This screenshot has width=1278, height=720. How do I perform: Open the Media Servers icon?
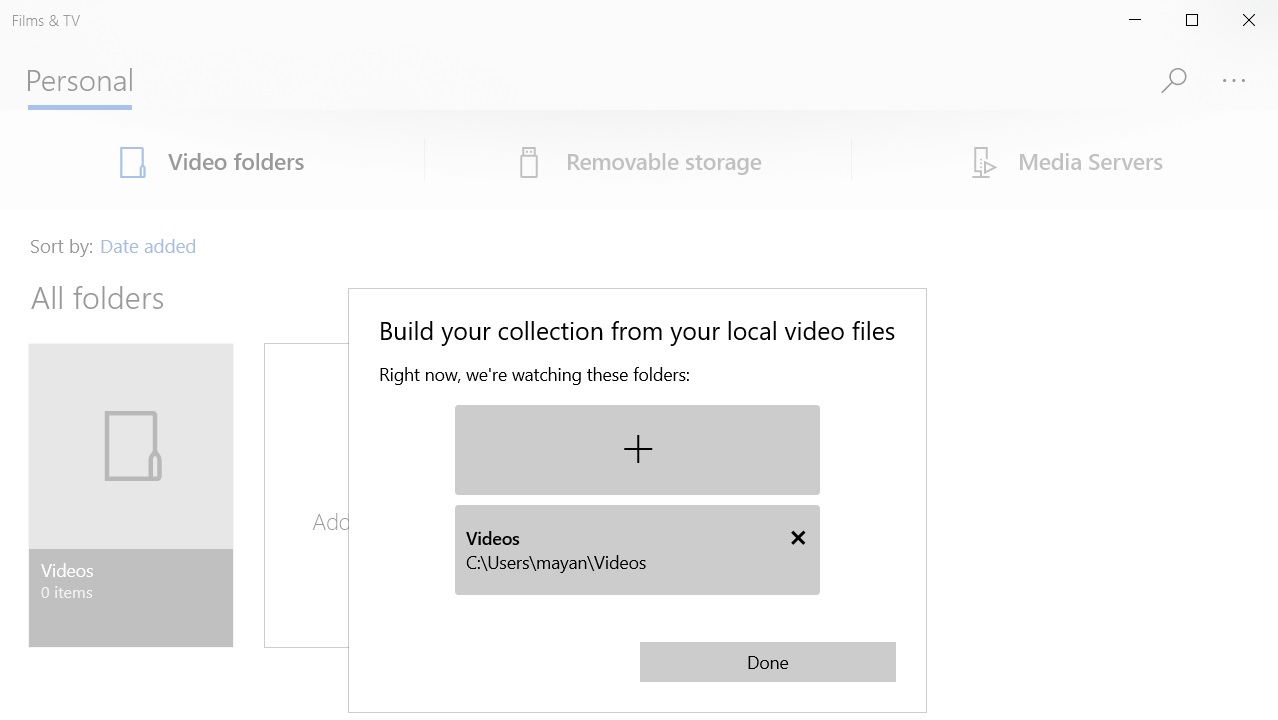(982, 161)
